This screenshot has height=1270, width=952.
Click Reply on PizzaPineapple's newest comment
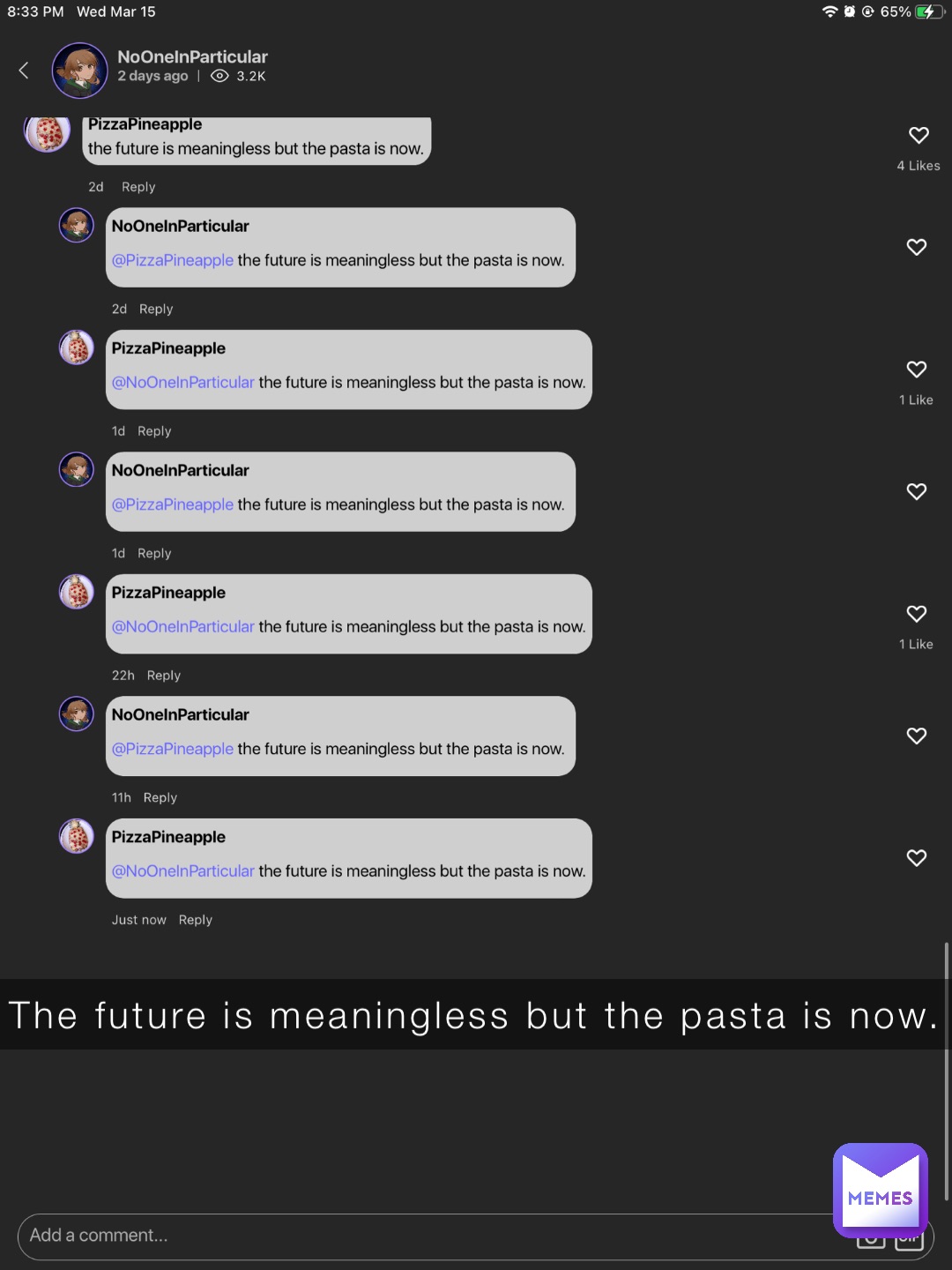point(195,919)
